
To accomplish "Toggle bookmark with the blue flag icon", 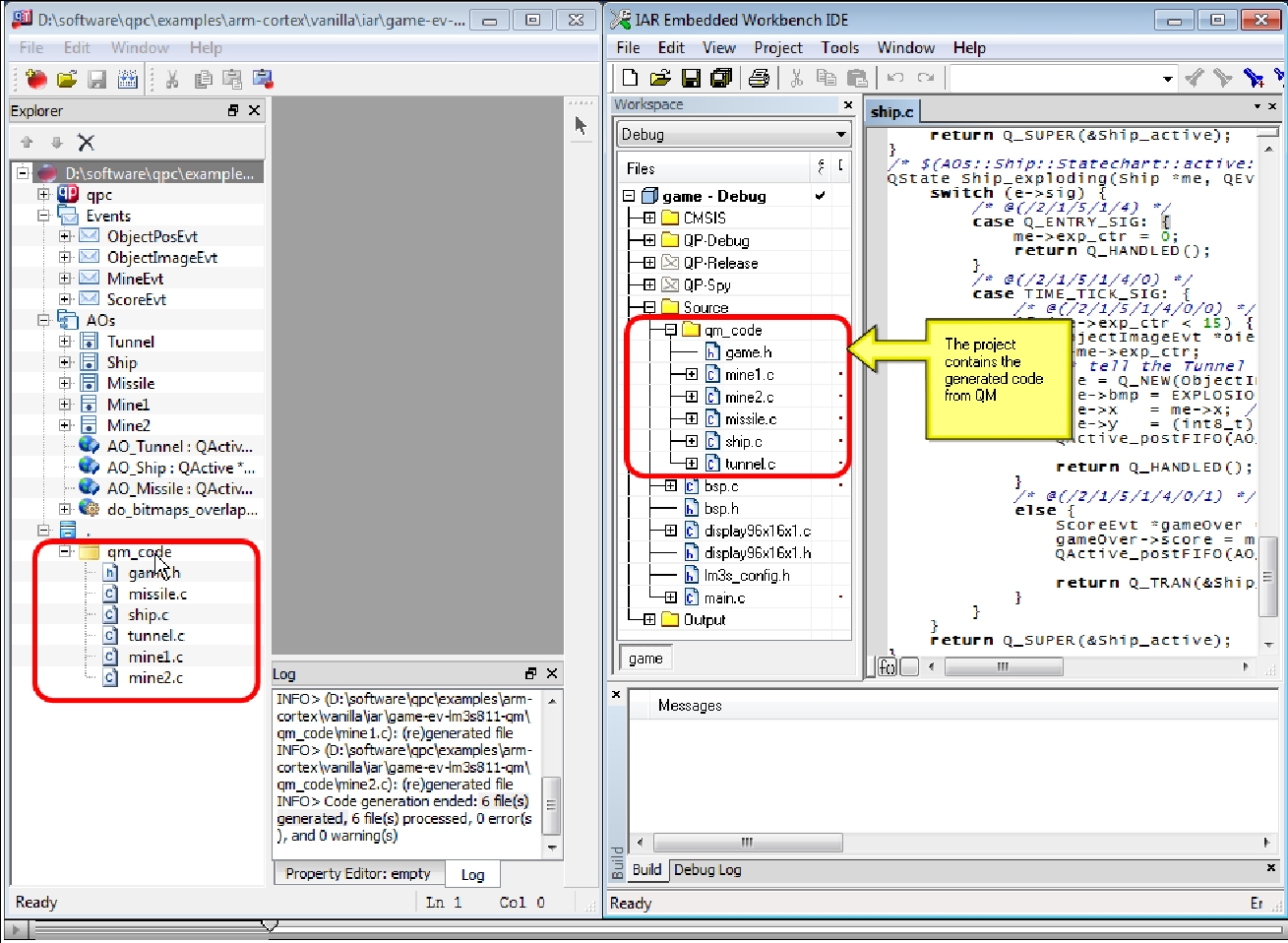I will 1254,78.
